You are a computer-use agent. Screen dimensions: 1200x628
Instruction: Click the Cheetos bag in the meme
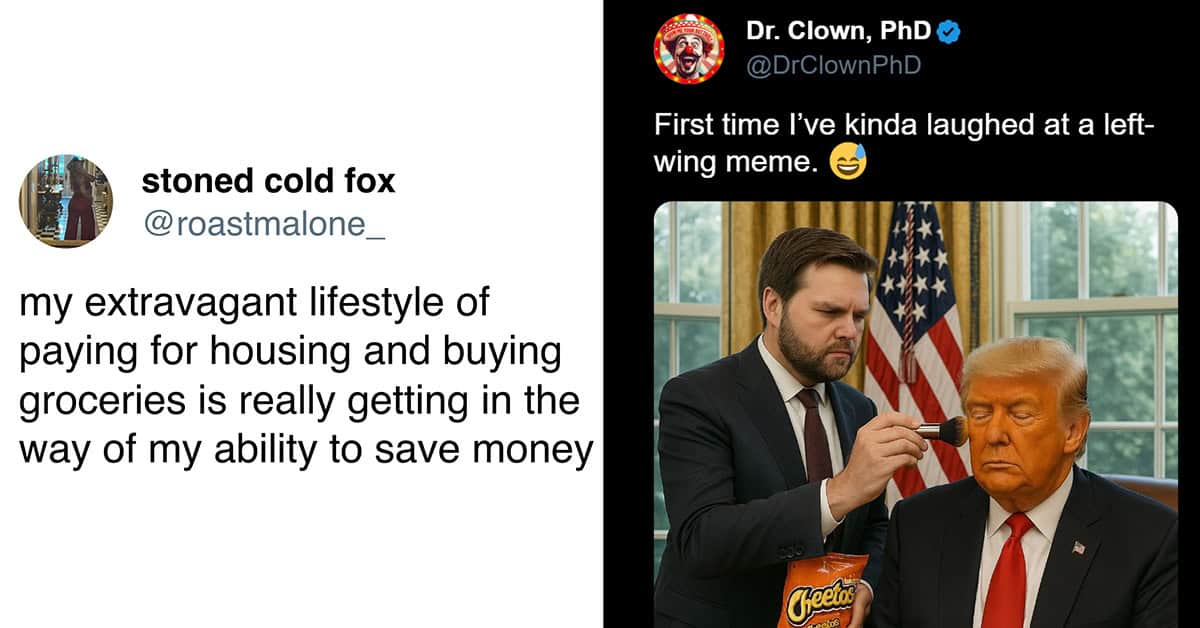pos(822,591)
